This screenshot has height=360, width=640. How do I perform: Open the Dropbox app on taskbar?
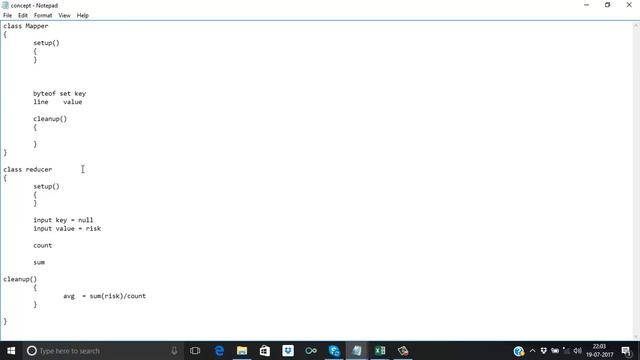288,351
